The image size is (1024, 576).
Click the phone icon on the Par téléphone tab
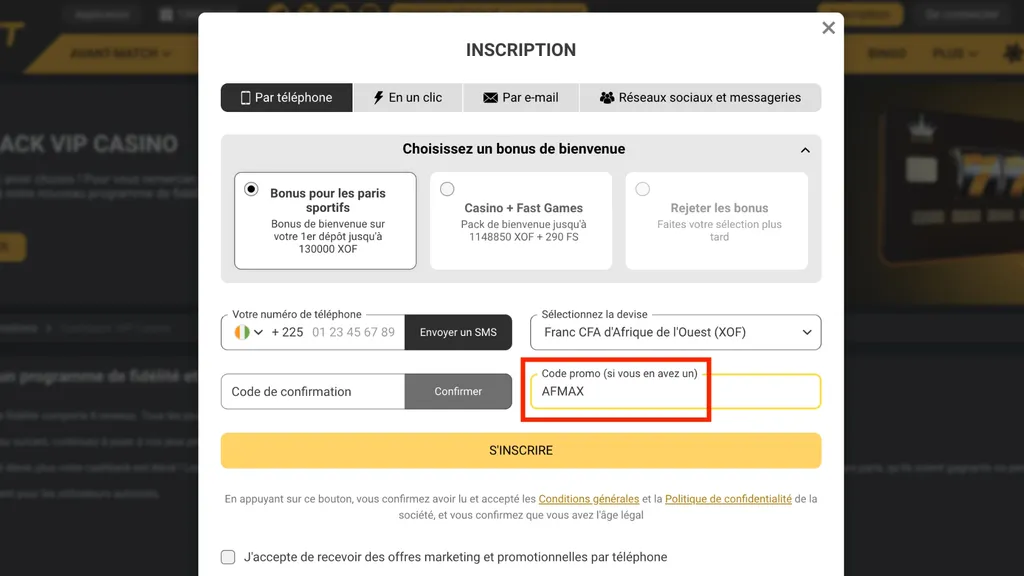click(x=244, y=97)
